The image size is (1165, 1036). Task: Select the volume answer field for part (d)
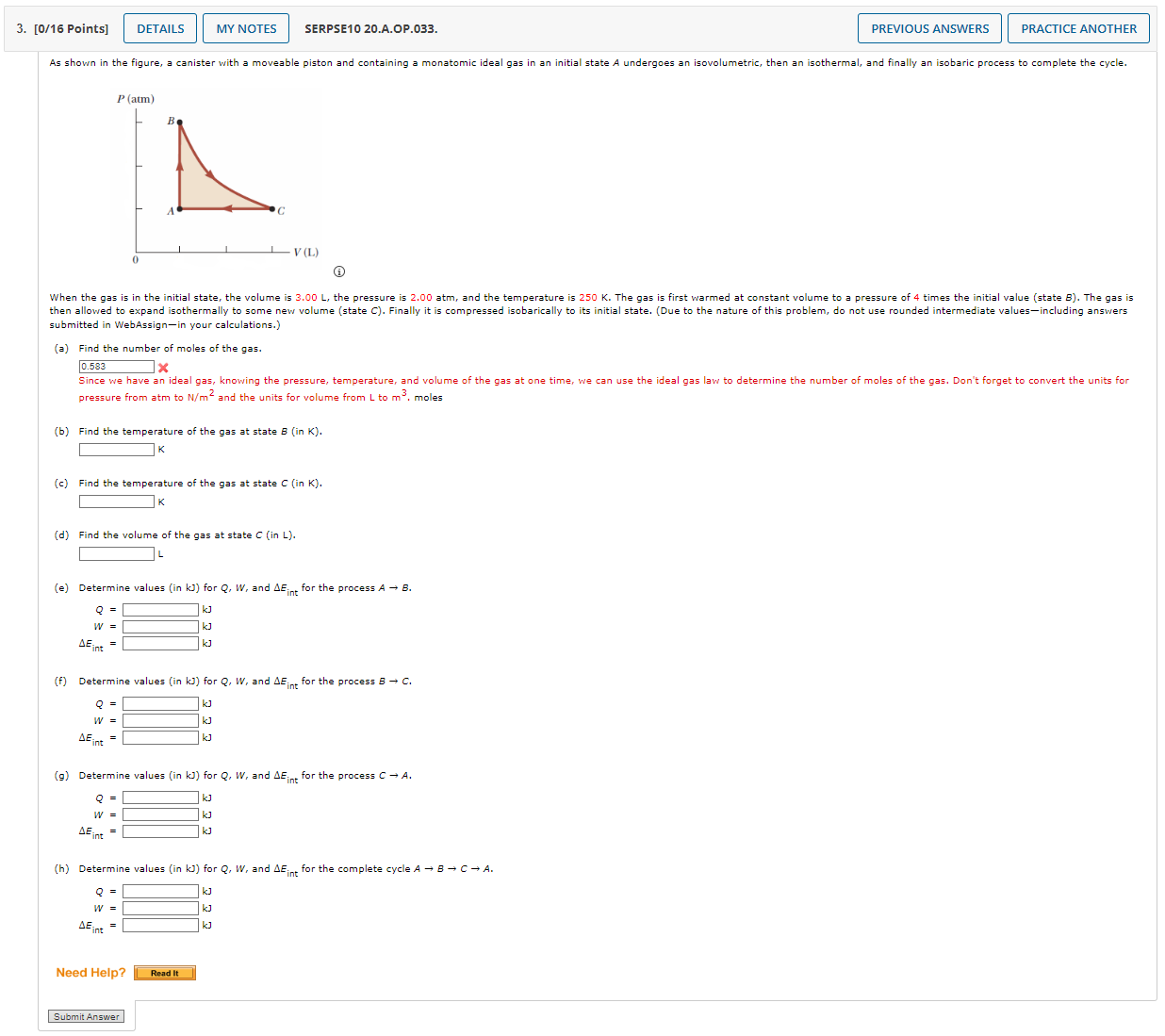(x=116, y=552)
